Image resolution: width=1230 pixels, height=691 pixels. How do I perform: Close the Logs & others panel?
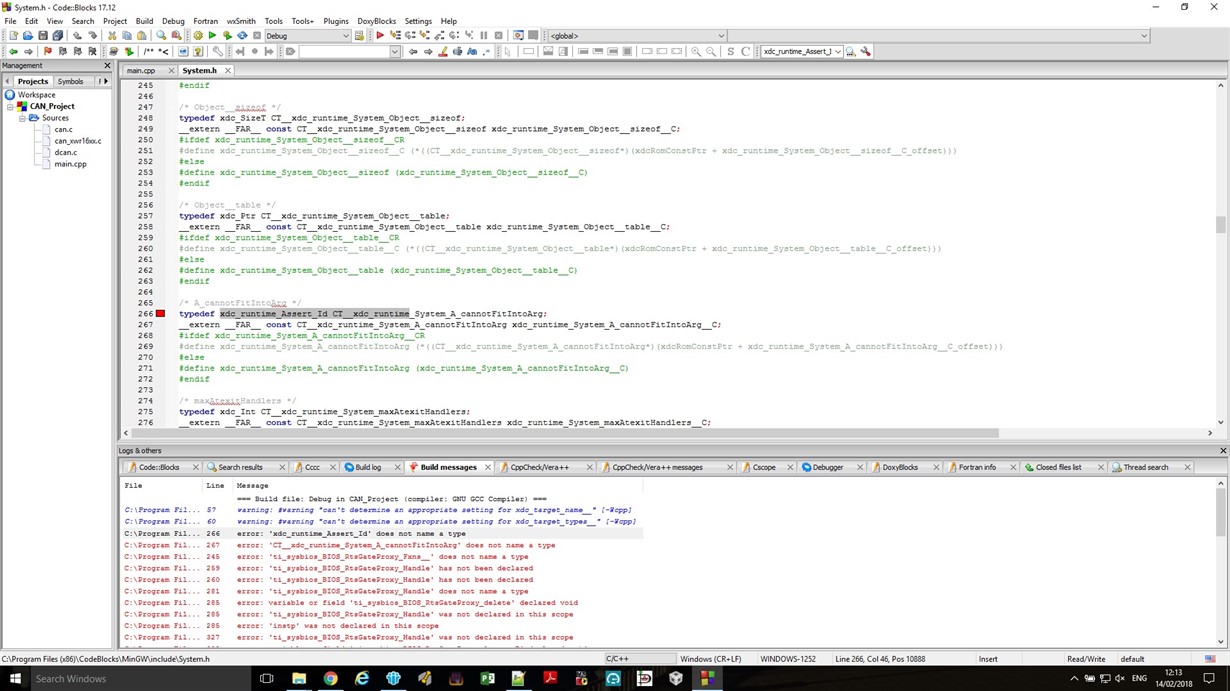[x=1222, y=451]
